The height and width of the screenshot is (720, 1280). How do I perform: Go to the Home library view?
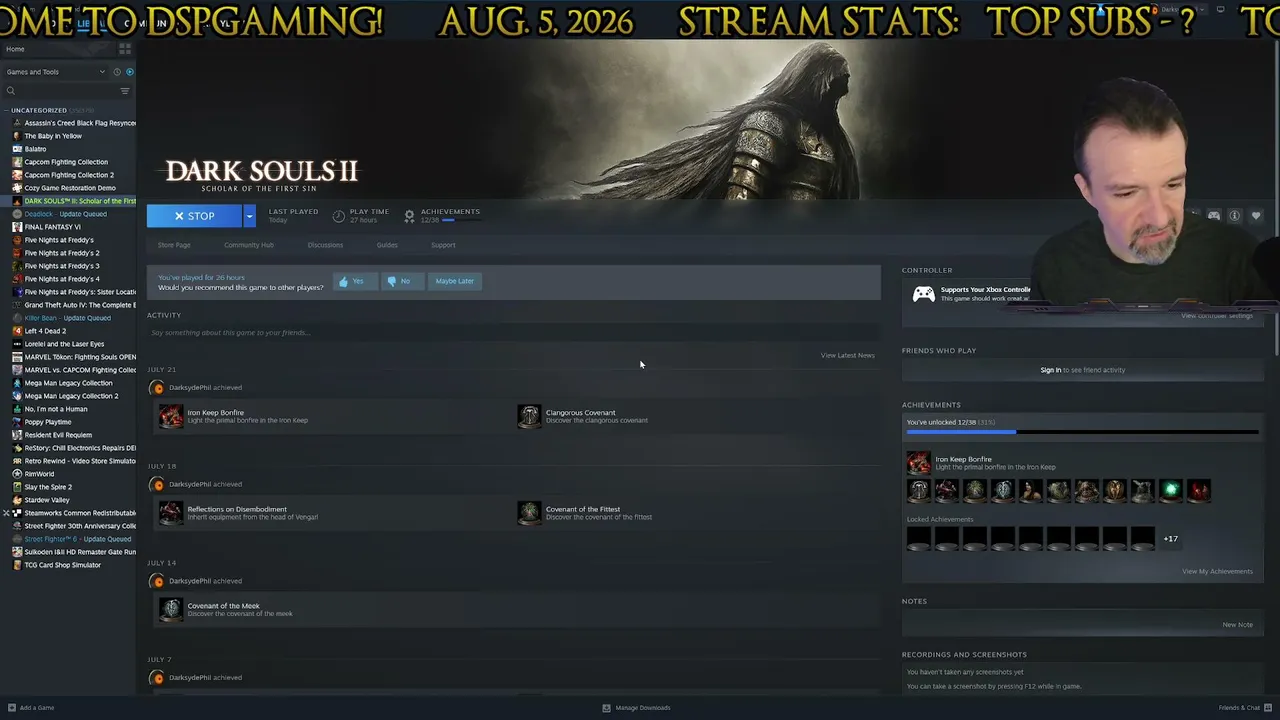(x=15, y=49)
